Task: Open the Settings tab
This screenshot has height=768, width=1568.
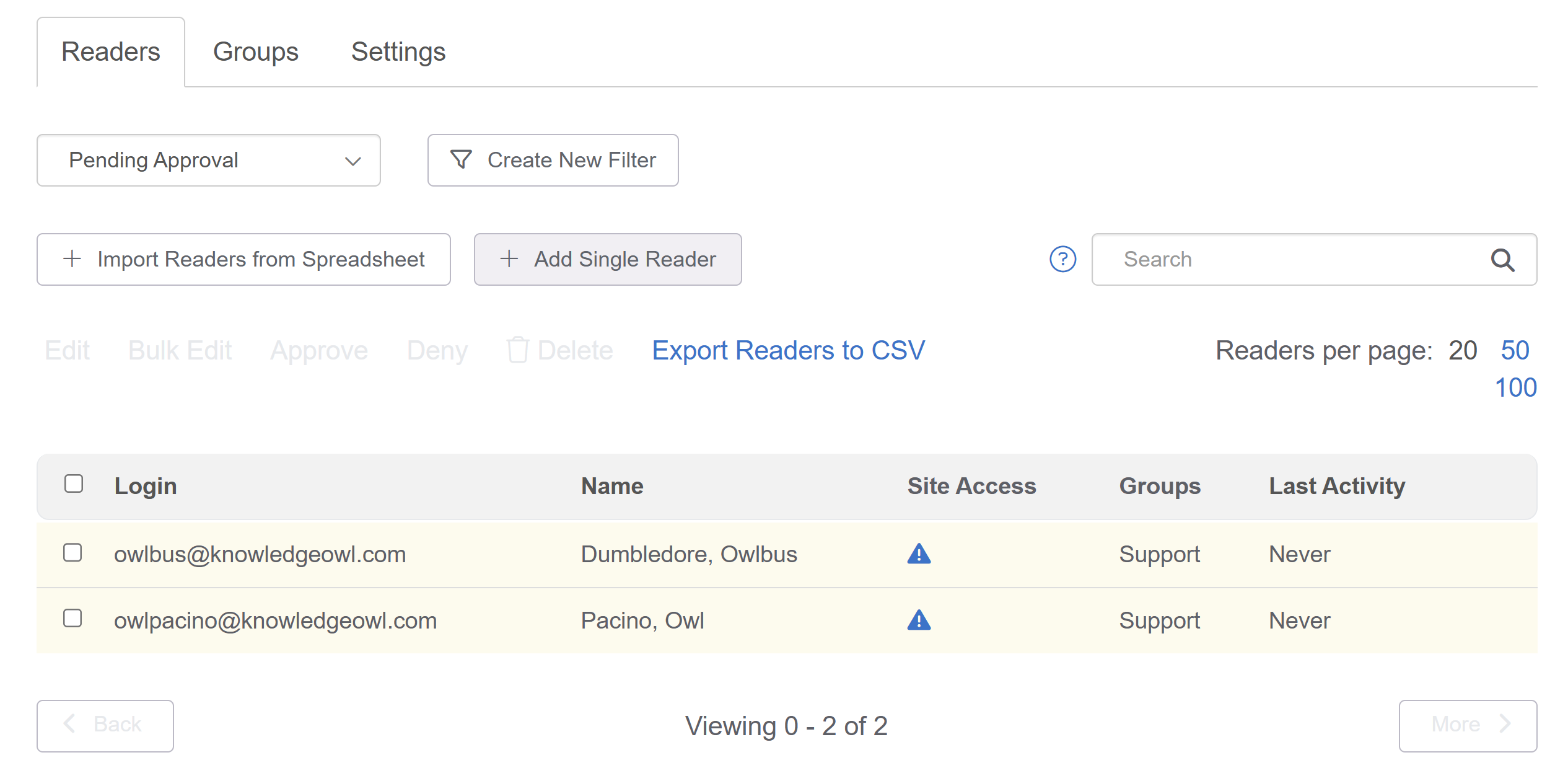Action: pyautogui.click(x=398, y=52)
